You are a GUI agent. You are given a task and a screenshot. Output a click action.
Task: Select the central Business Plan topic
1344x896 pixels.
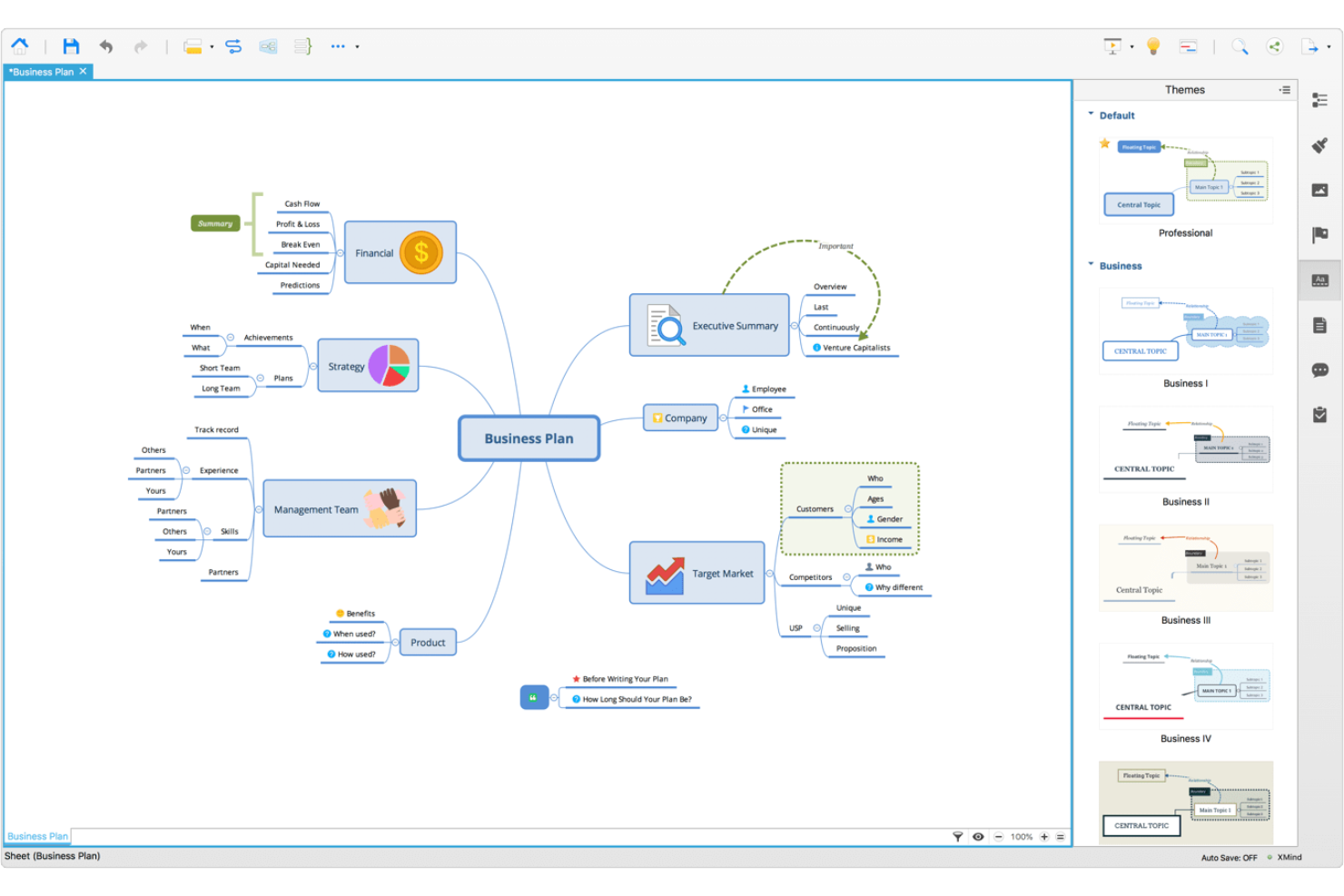529,438
